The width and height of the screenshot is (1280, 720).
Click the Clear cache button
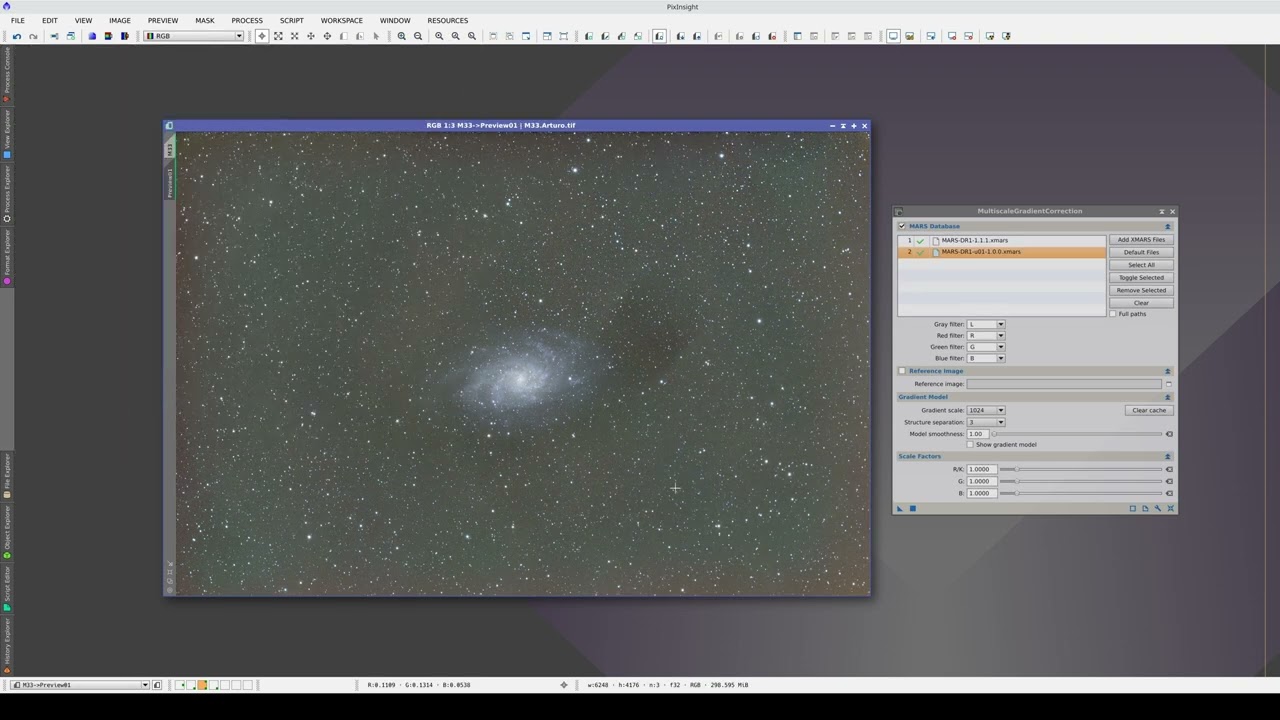[1148, 410]
